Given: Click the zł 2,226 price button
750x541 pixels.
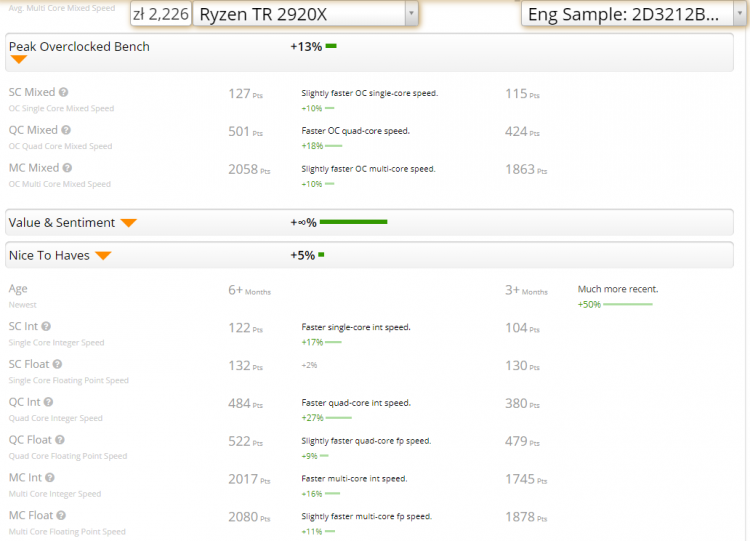Looking at the screenshot, I should coord(161,14).
